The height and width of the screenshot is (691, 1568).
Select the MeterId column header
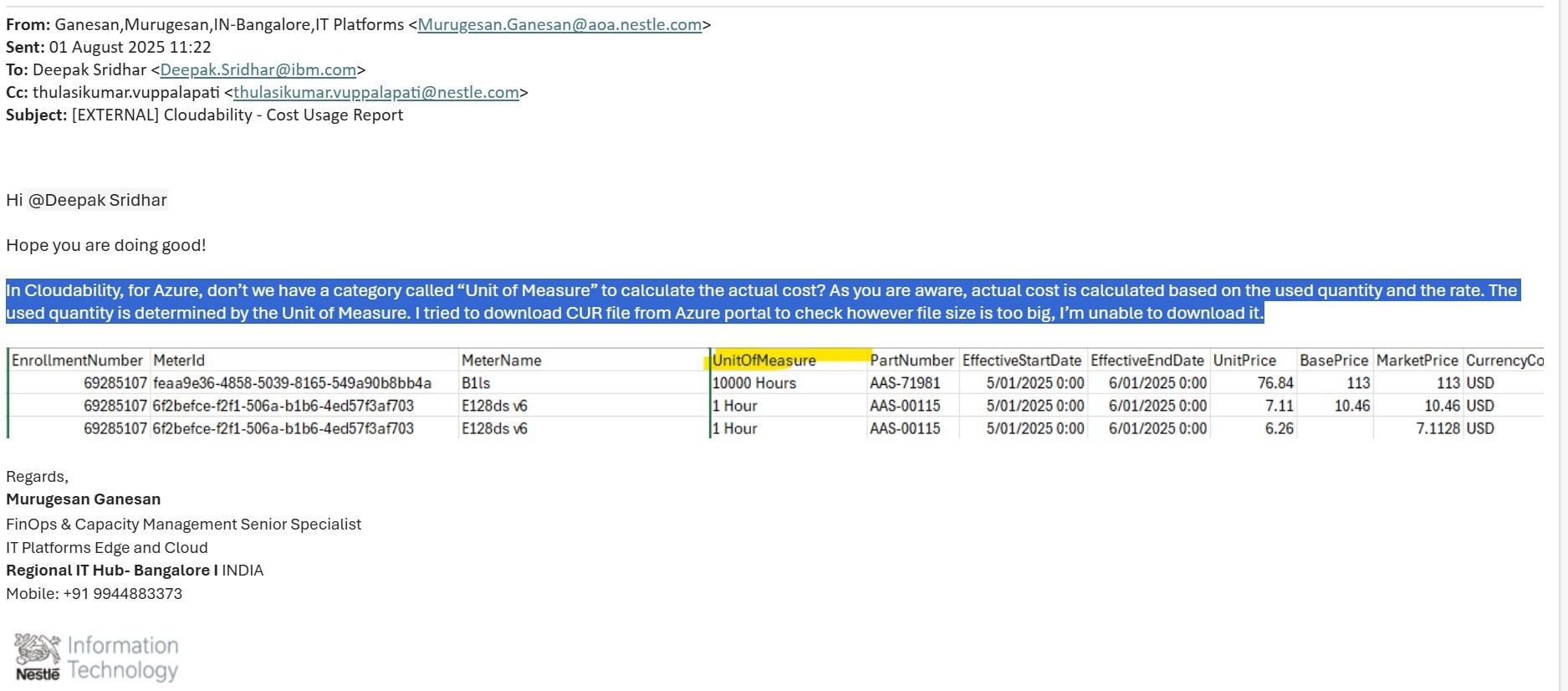[x=179, y=361]
